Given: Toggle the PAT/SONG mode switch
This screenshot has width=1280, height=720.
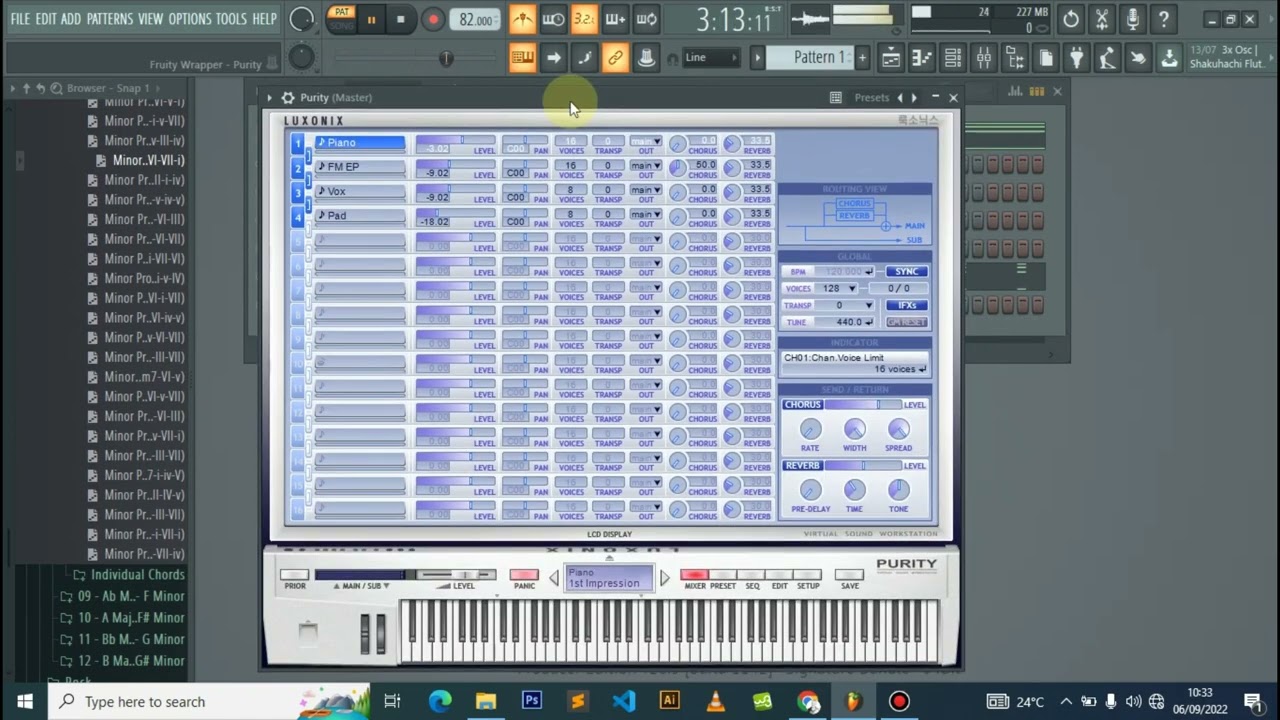Looking at the screenshot, I should point(342,19).
